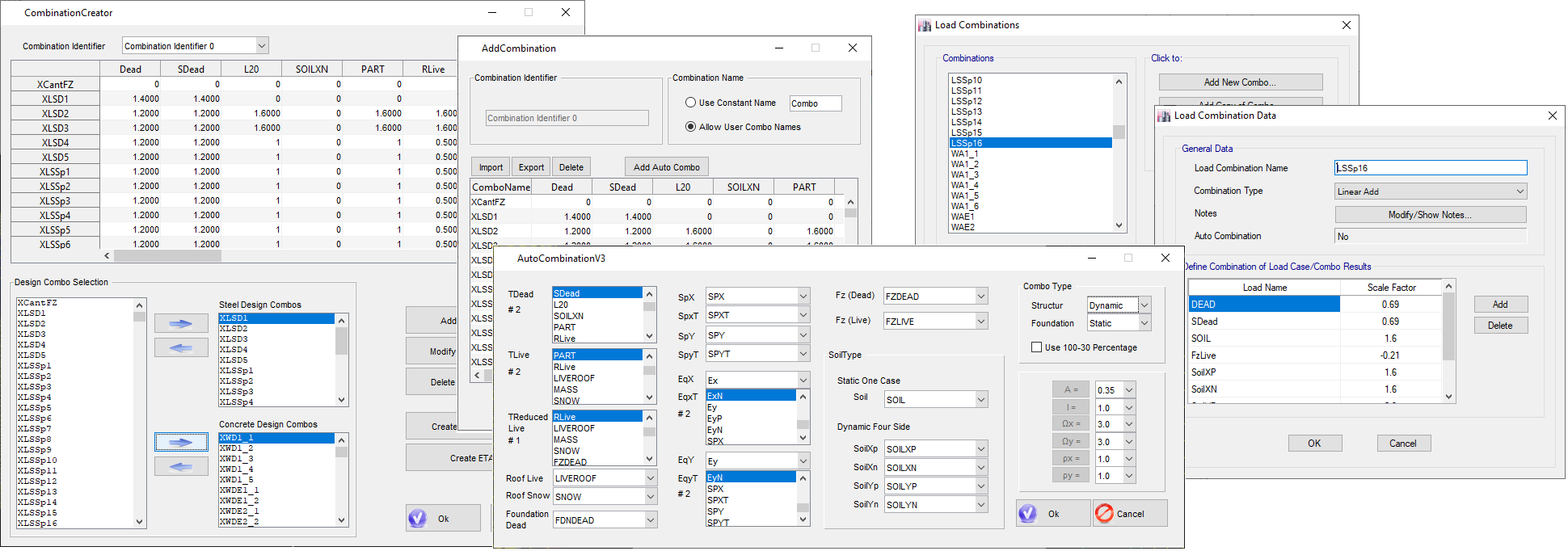Choose the Allow User Combo Names radio option
The image size is (1568, 551).
point(691,127)
